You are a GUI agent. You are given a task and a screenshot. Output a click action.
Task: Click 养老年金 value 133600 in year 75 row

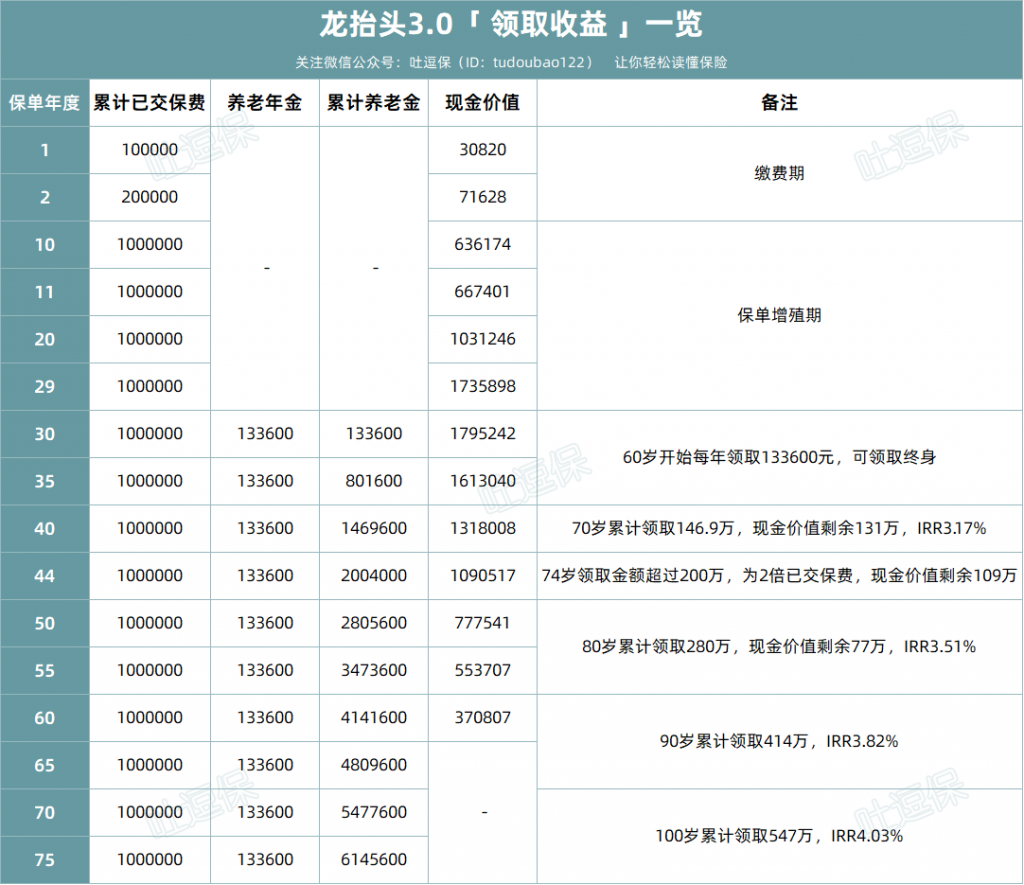pos(264,860)
